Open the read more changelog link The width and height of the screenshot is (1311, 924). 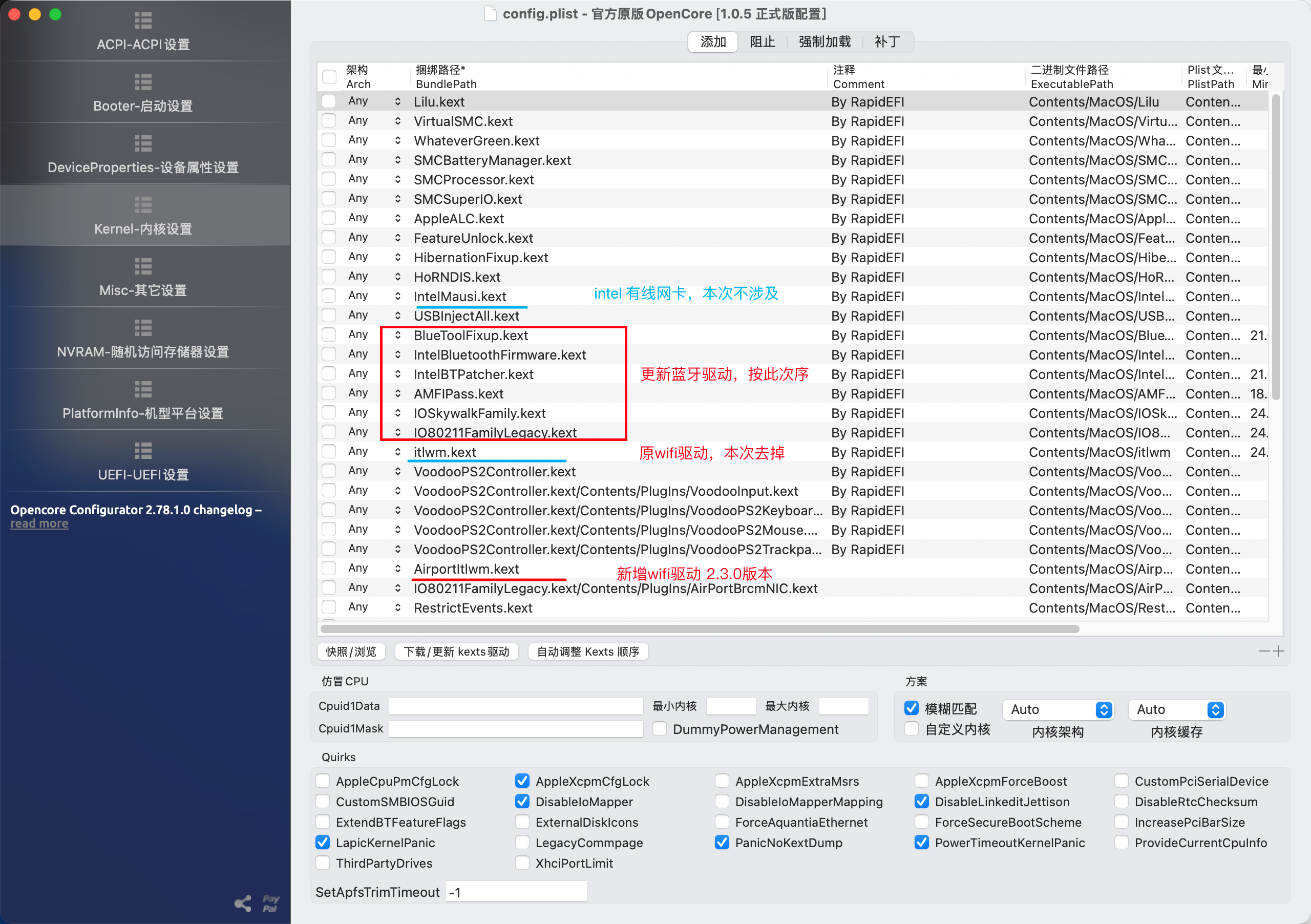[x=39, y=523]
